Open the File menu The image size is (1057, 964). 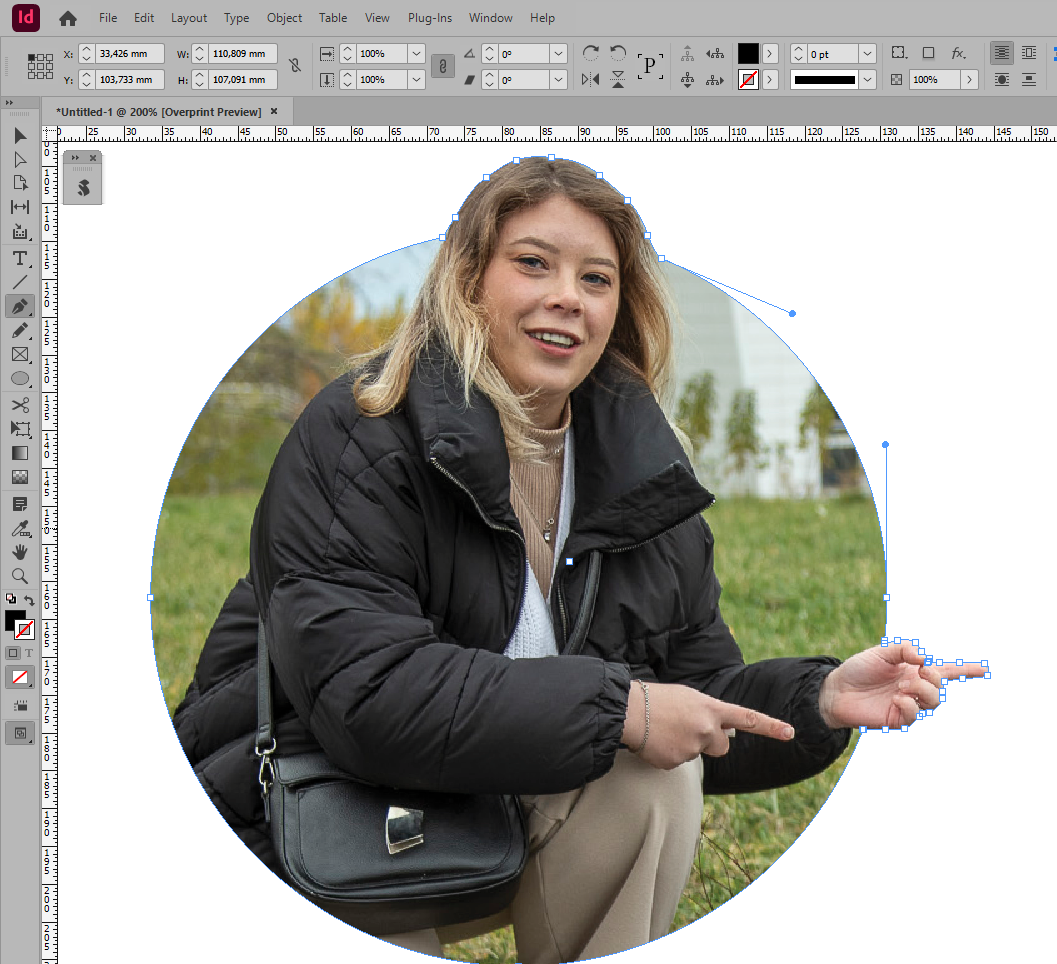(x=108, y=18)
